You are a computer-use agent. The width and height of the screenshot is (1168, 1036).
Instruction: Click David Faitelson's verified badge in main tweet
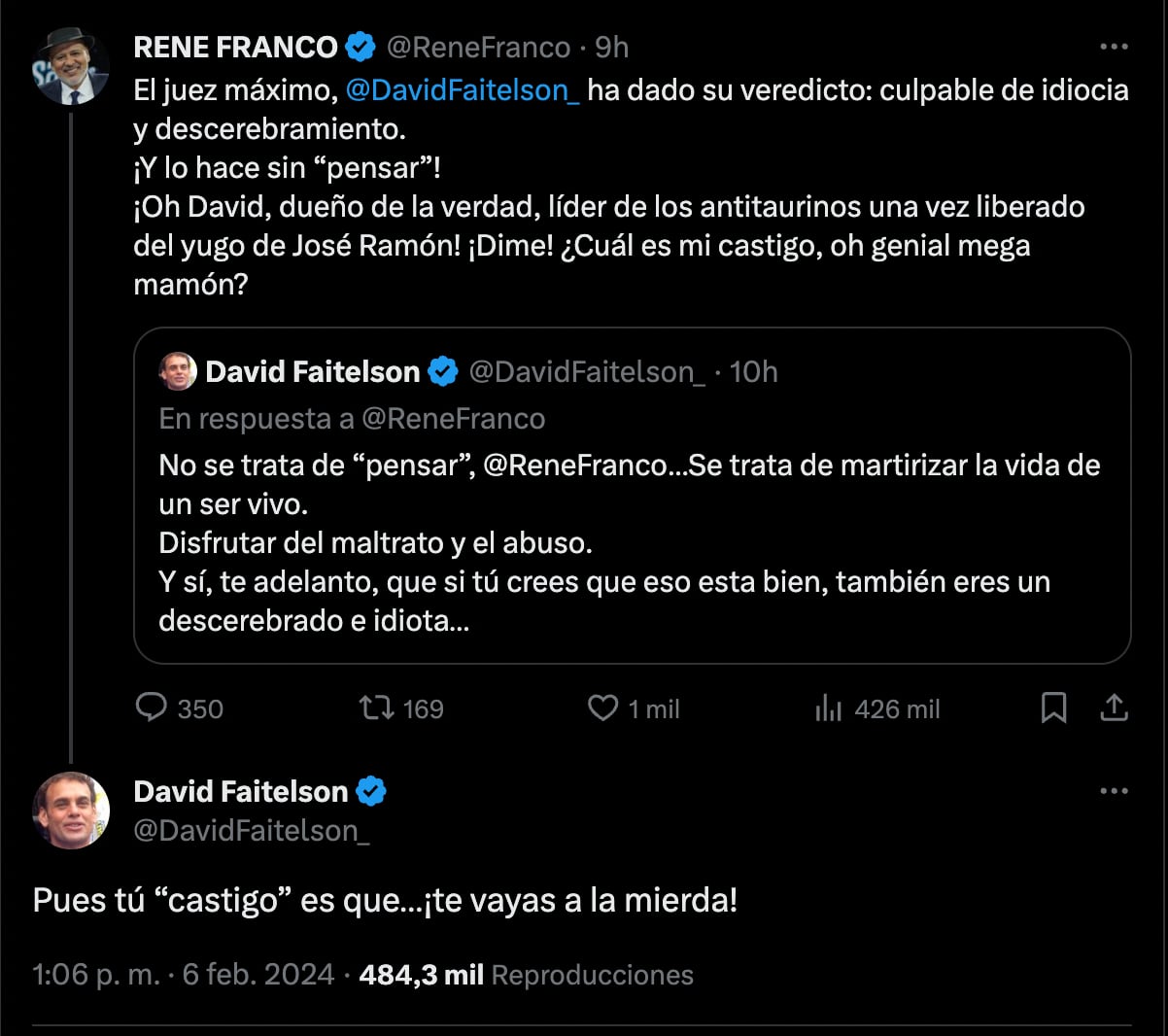(371, 791)
